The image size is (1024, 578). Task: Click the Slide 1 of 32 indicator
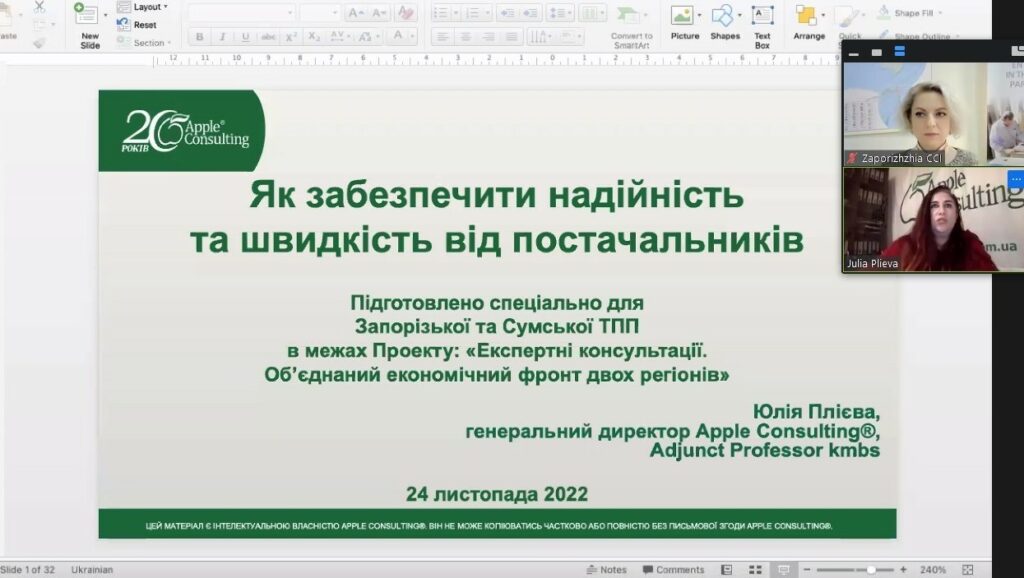point(27,570)
